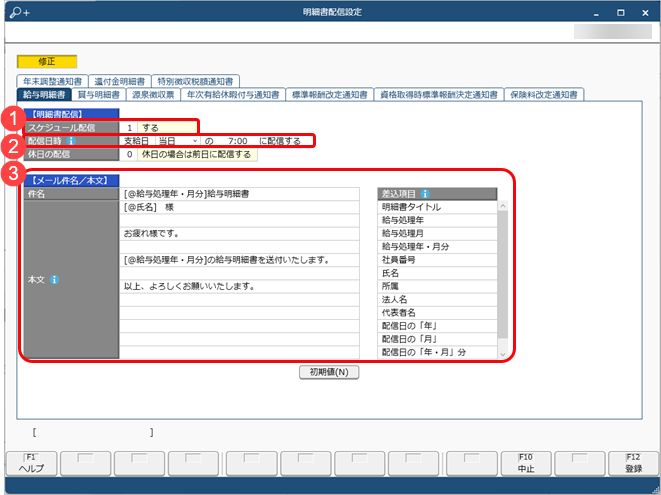This screenshot has height=495, width=661.
Task: Click the 差込項目 list scrollbar thumb
Action: (x=502, y=274)
